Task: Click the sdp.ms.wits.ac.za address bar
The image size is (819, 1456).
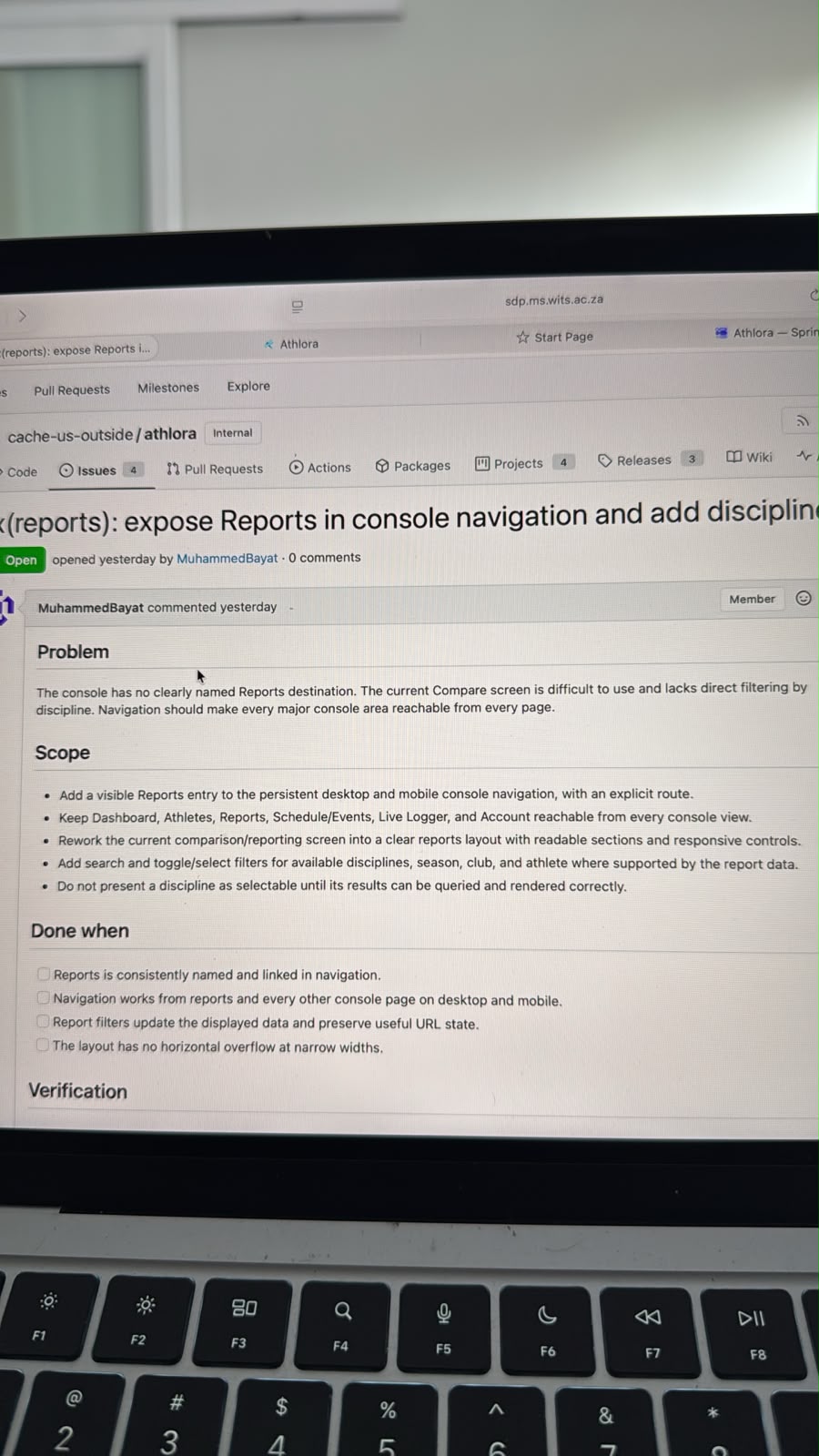Action: 554,299
